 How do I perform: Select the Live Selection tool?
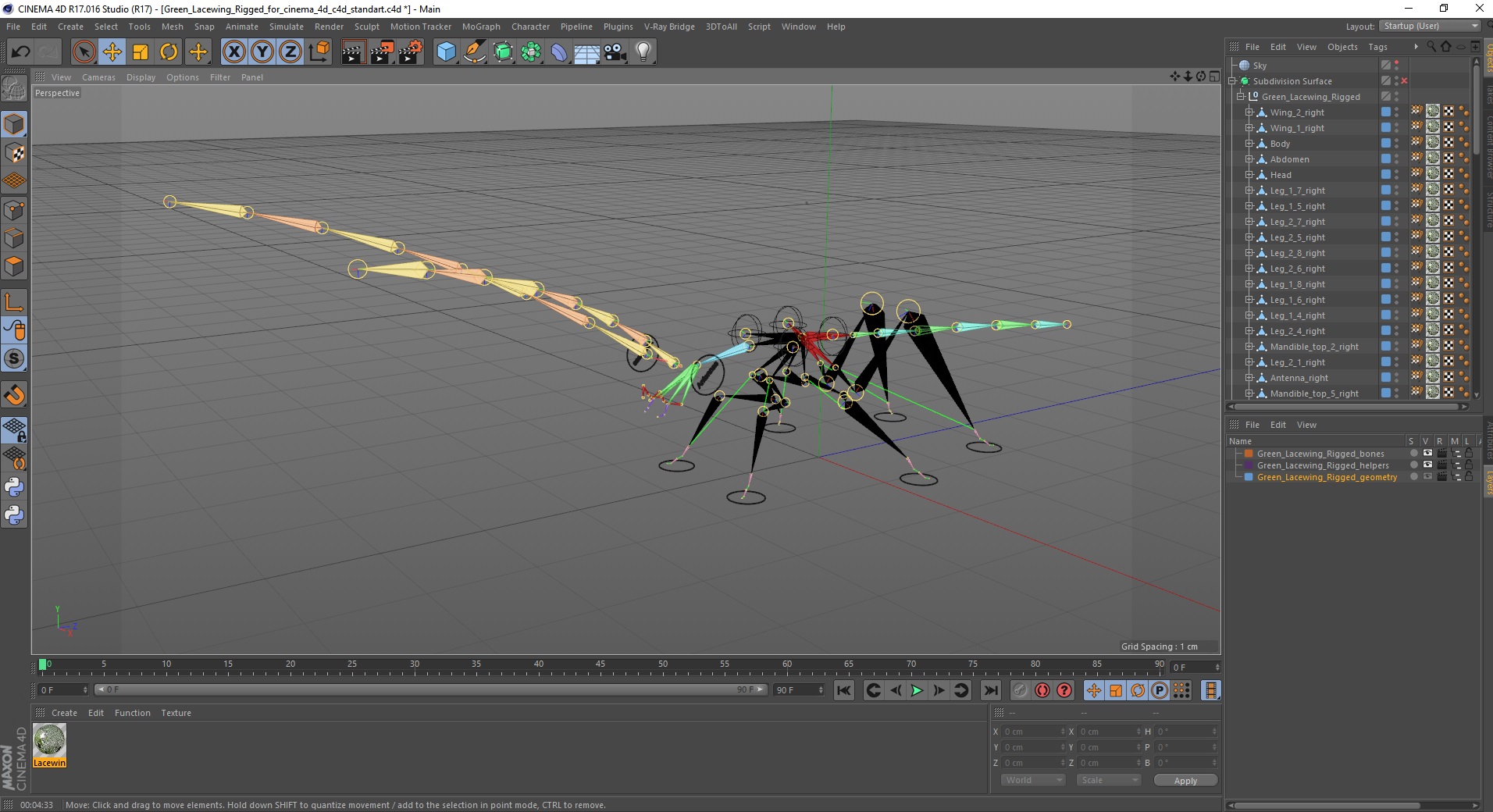tap(84, 52)
